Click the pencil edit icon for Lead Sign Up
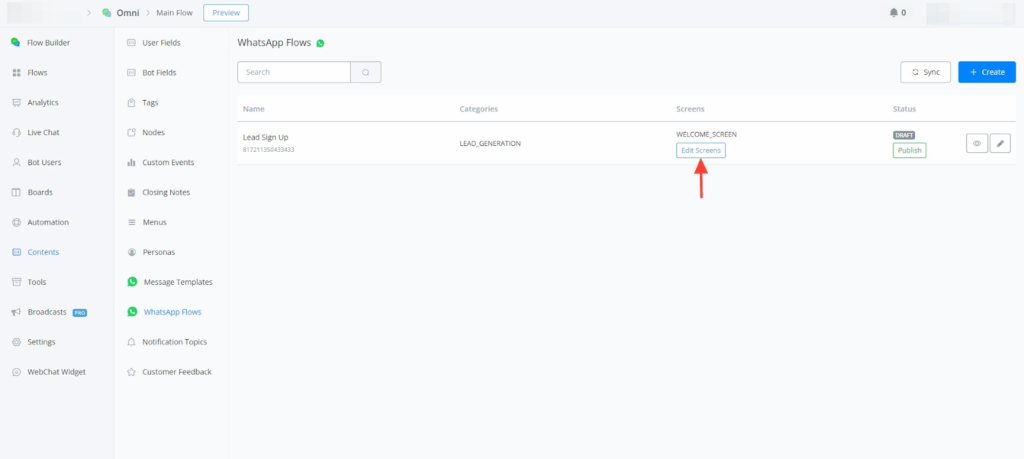This screenshot has height=459, width=1024. pos(1000,144)
